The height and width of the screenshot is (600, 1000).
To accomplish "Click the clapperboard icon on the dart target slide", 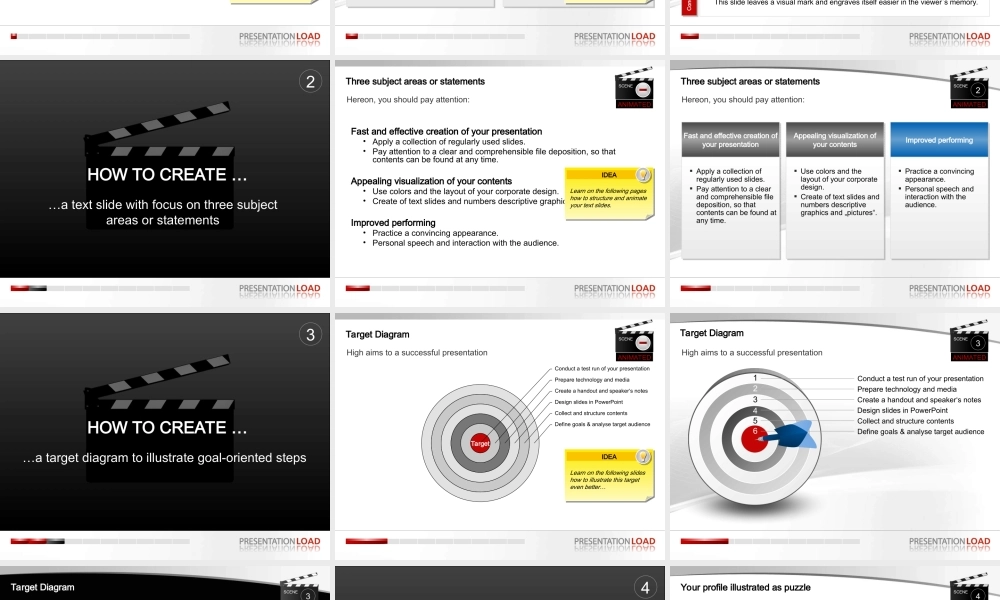I will pyautogui.click(x=970, y=340).
